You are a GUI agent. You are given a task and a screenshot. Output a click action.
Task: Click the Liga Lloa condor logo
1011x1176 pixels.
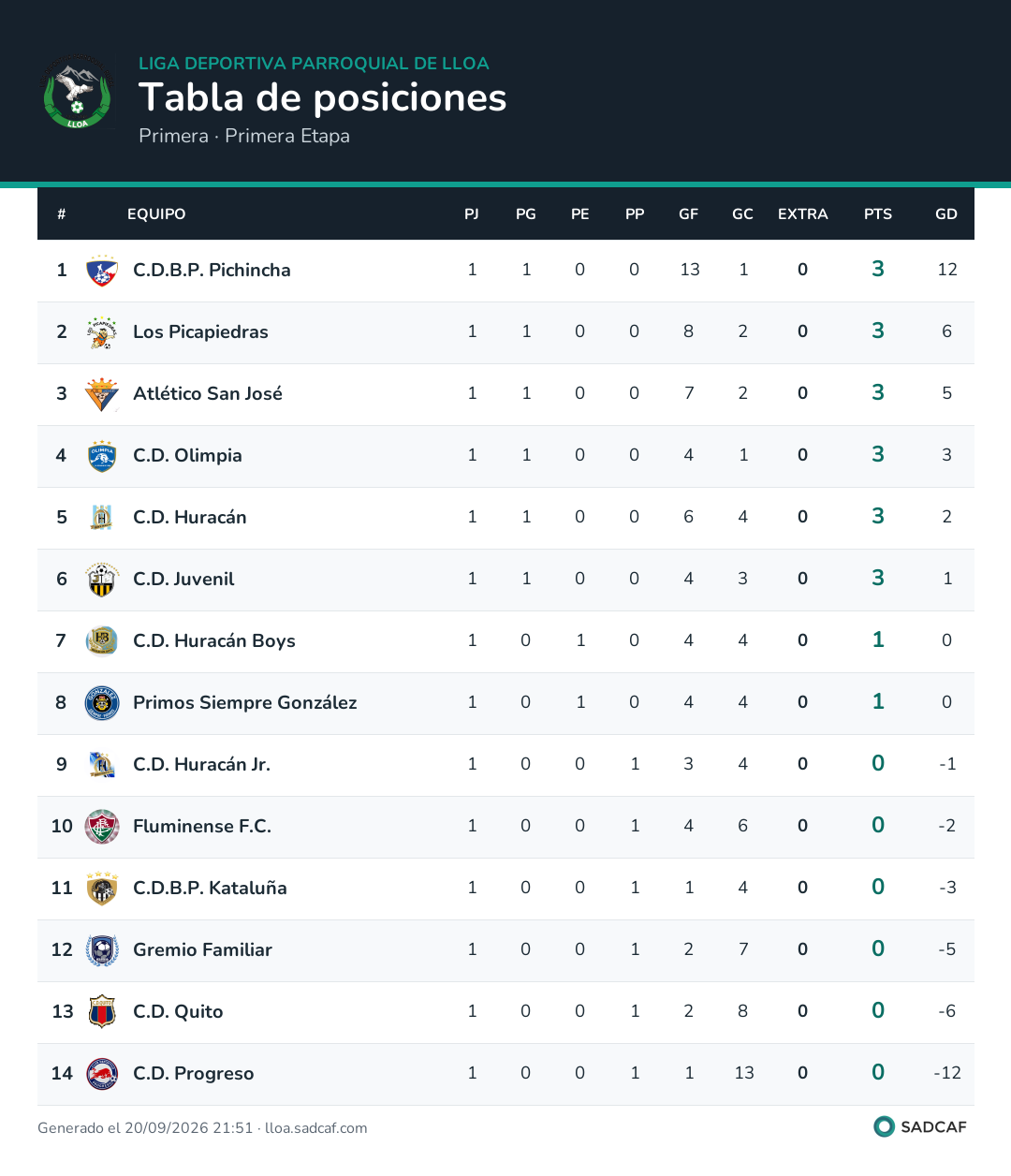pyautogui.click(x=77, y=92)
